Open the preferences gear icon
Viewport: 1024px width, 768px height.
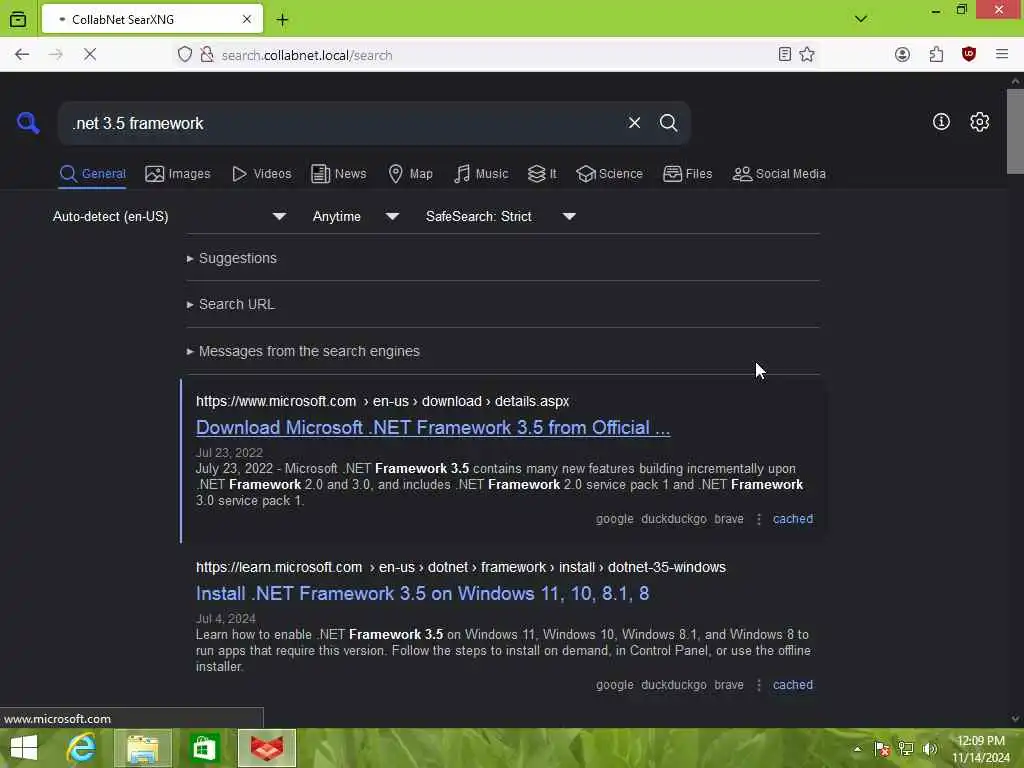[x=979, y=121]
